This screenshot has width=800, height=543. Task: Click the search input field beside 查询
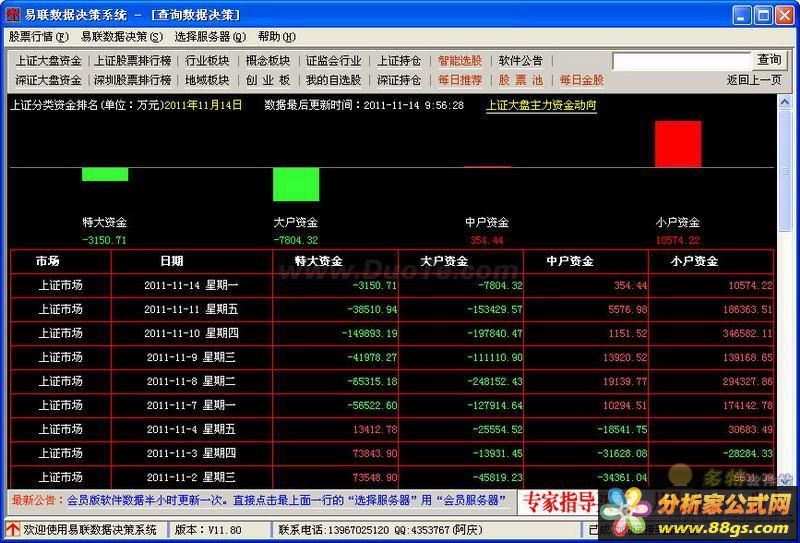(682, 61)
